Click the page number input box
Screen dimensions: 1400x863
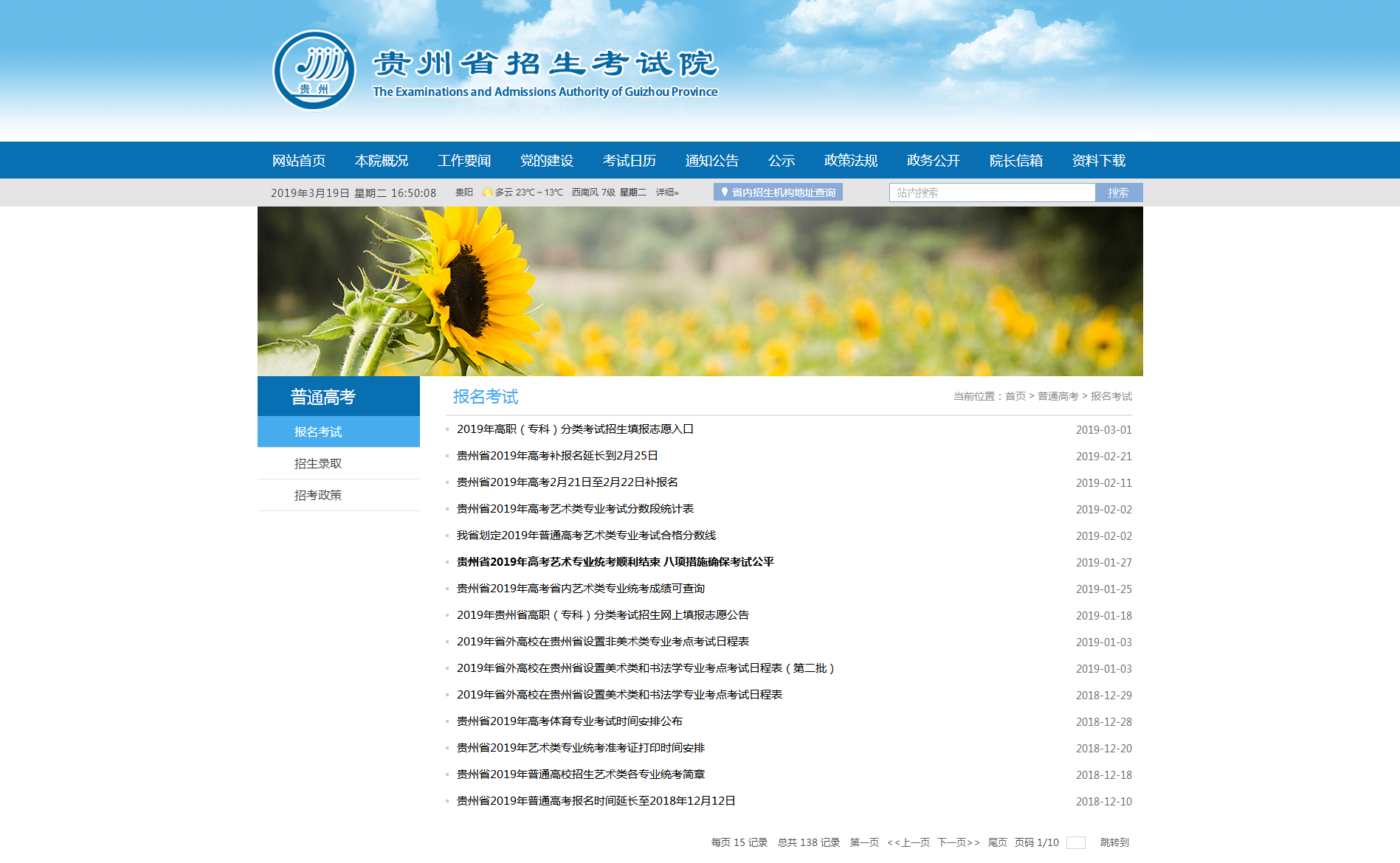[x=1076, y=842]
